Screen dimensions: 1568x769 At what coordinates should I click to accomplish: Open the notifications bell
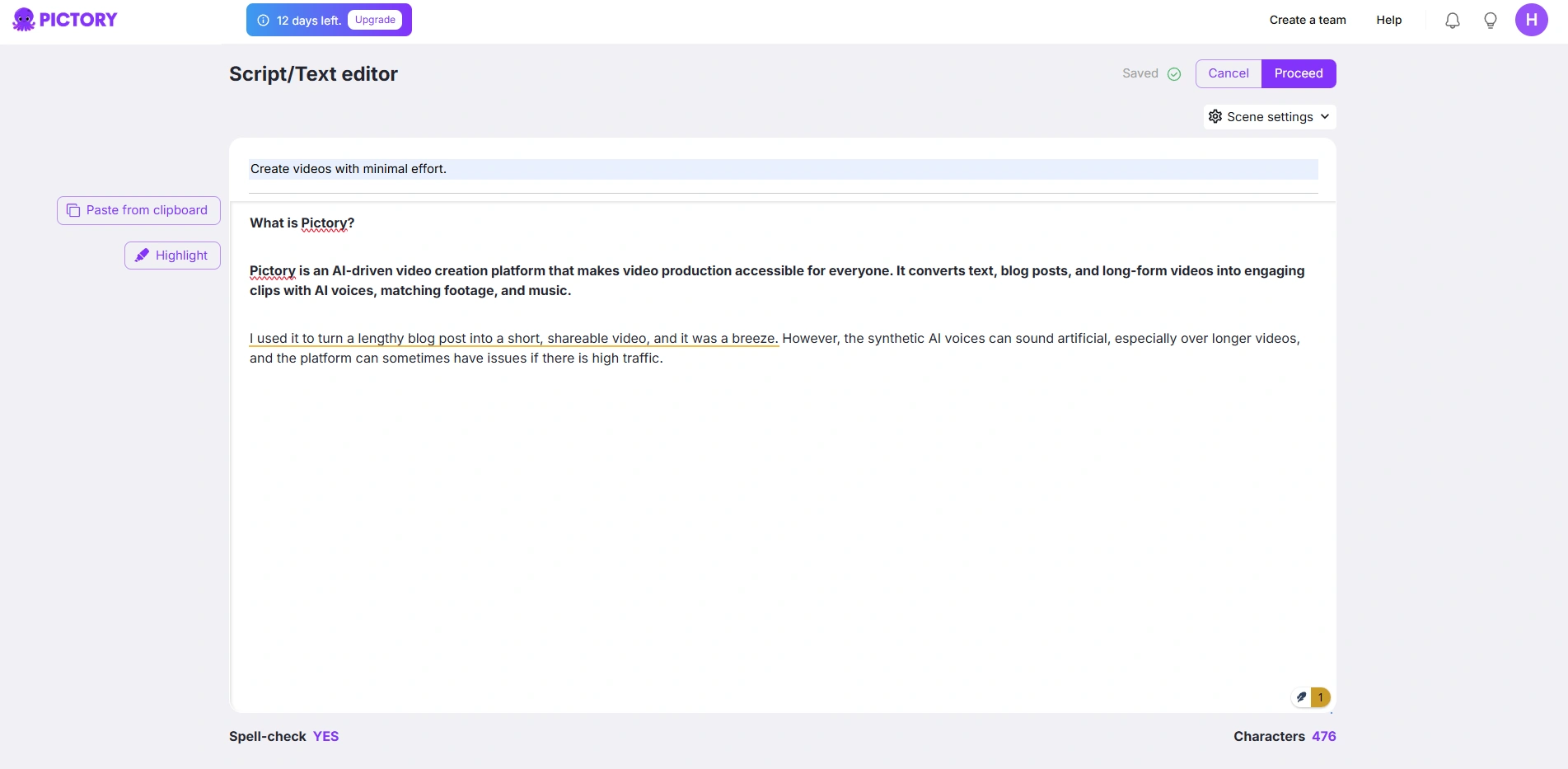pos(1452,21)
